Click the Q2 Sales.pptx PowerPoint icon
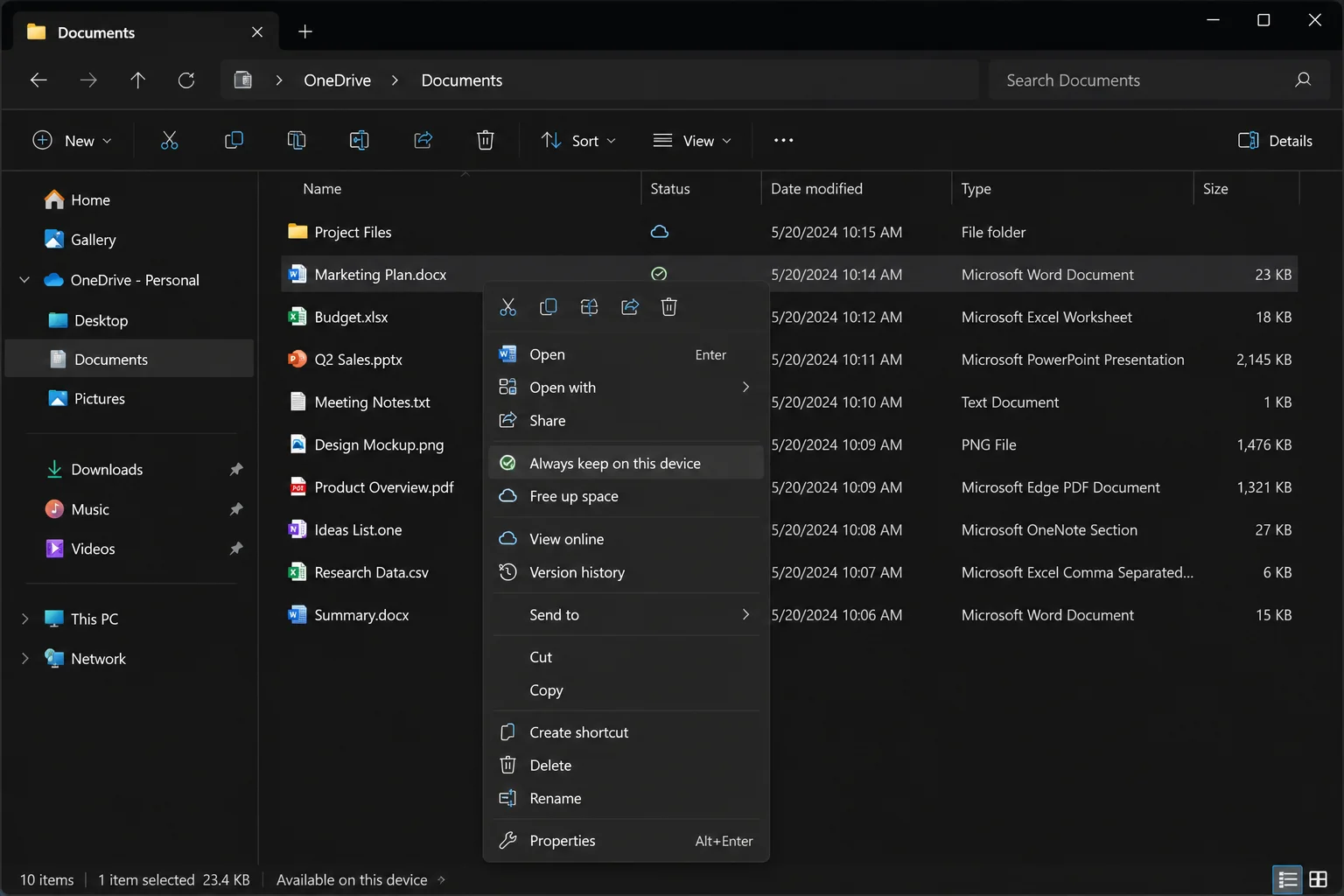The width and height of the screenshot is (1344, 896). click(x=297, y=359)
